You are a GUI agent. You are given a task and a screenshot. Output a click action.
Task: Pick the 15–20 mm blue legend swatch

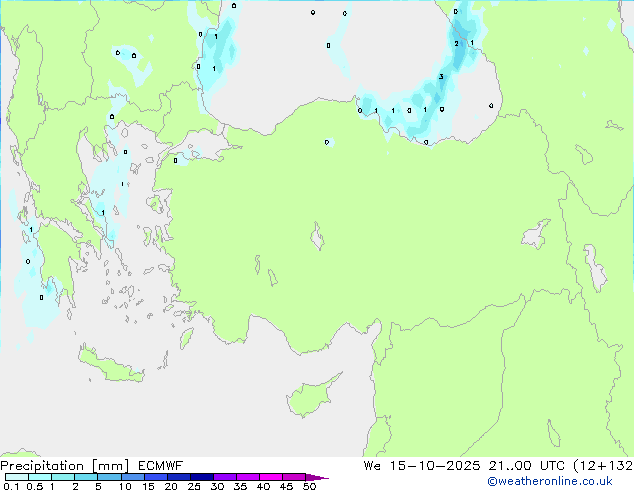pyautogui.click(x=155, y=477)
